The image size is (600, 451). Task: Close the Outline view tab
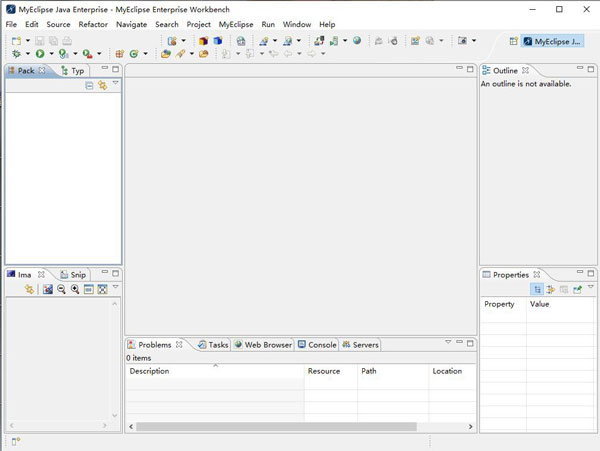tap(526, 70)
